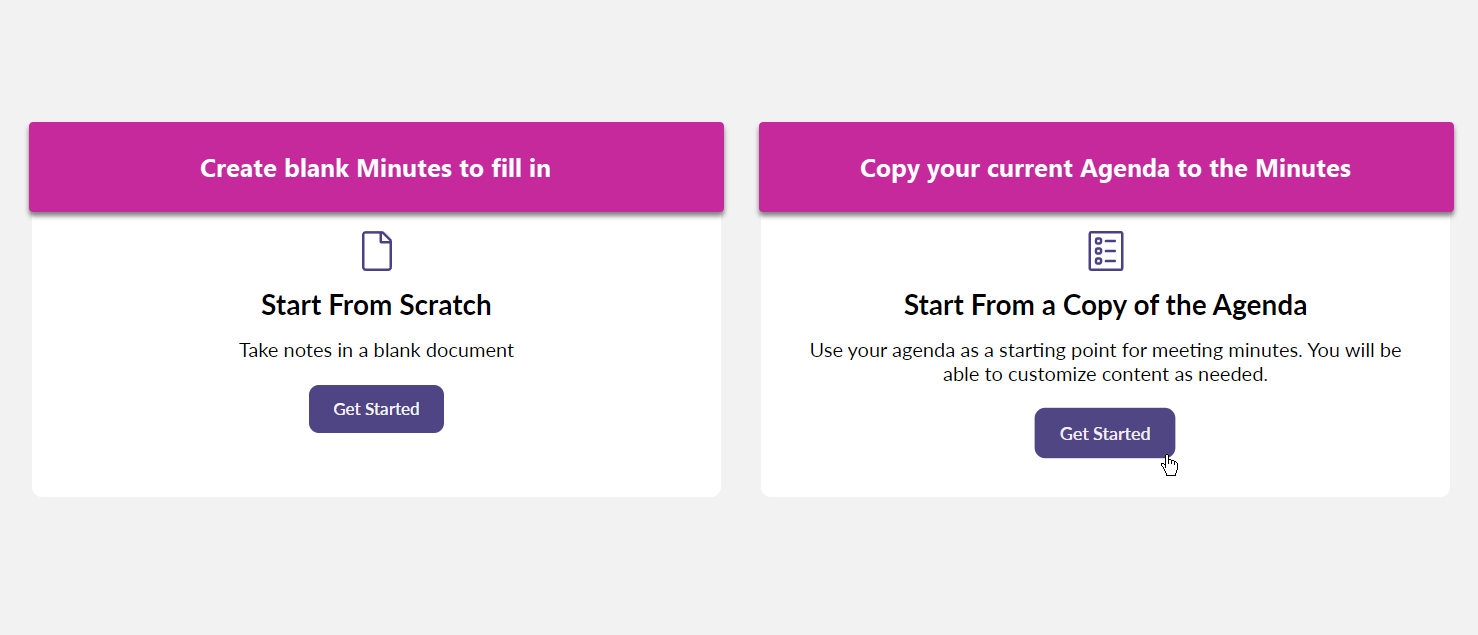Click the blank document icon
This screenshot has height=635, width=1478.
376,251
